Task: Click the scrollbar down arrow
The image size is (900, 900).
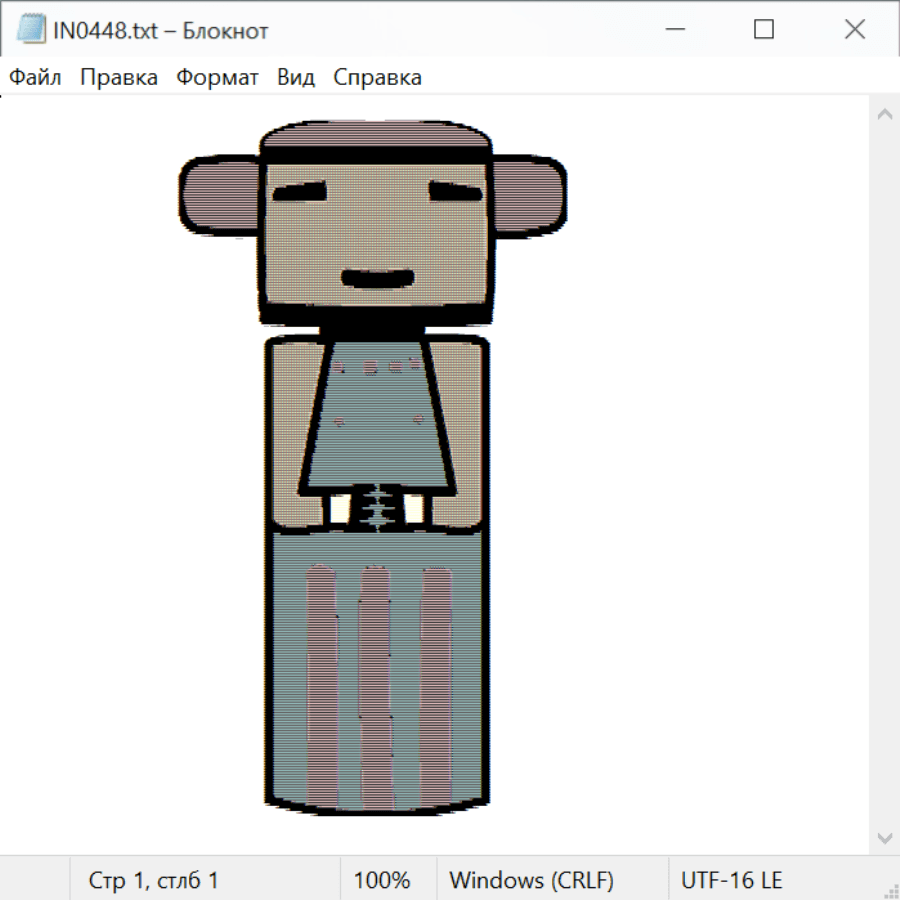Action: 884,837
